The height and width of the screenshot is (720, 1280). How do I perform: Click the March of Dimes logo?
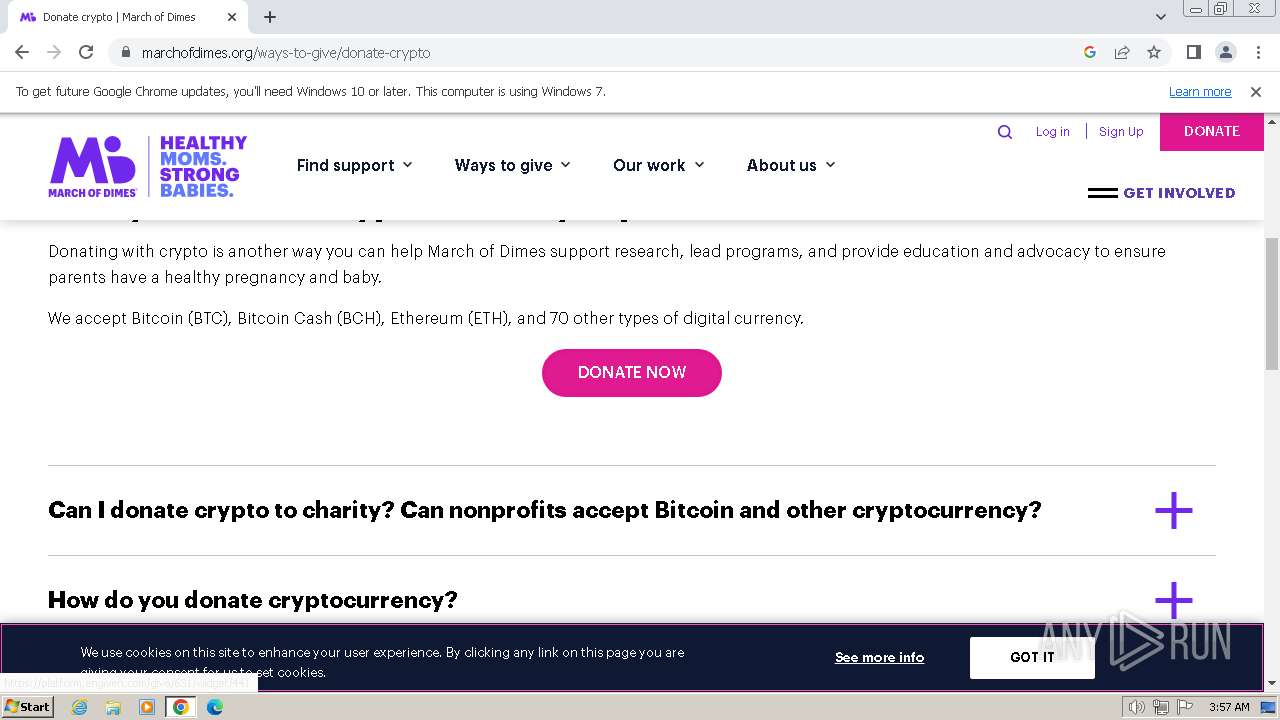147,166
